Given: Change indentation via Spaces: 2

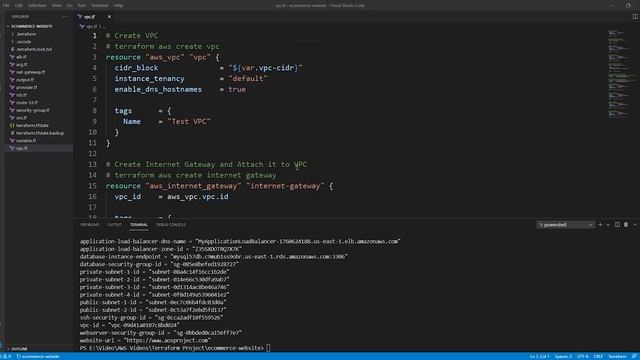Looking at the screenshot, I should (x=563, y=357).
